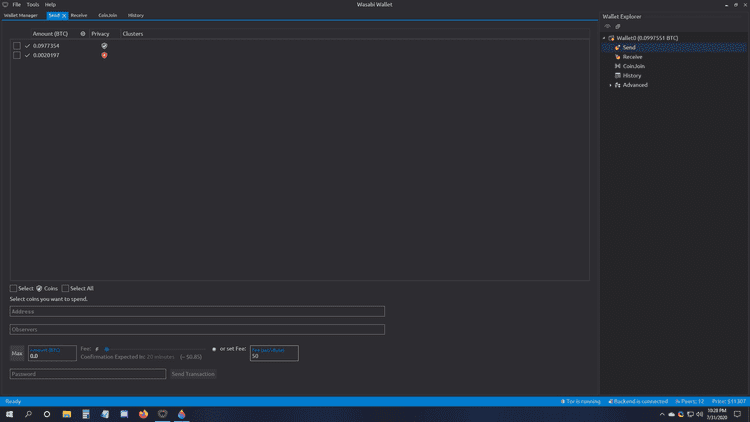Click in the Observers input field
Image resolution: width=750 pixels, height=422 pixels.
[x=197, y=329]
